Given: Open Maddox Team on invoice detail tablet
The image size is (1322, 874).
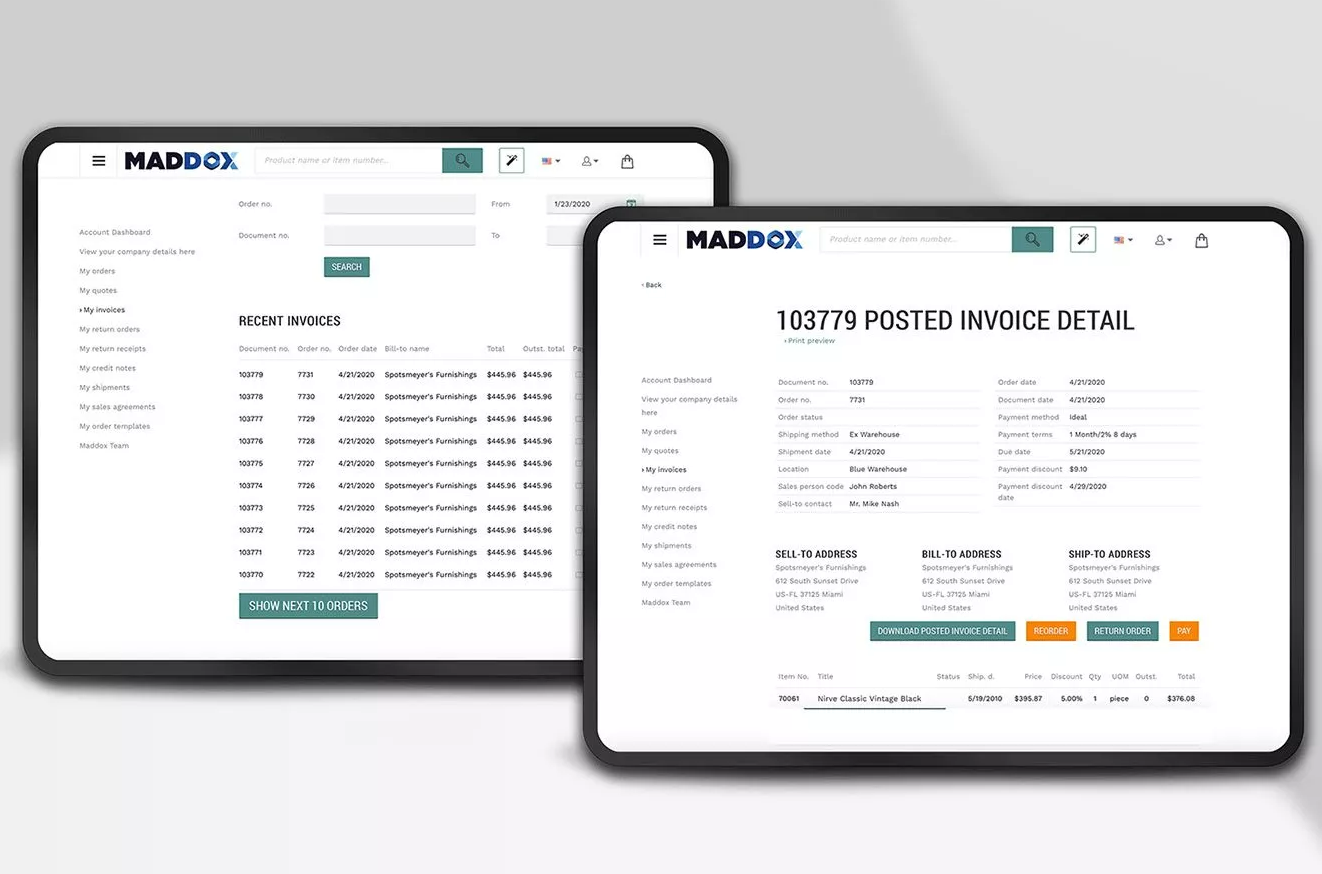Looking at the screenshot, I should pyautogui.click(x=666, y=603).
